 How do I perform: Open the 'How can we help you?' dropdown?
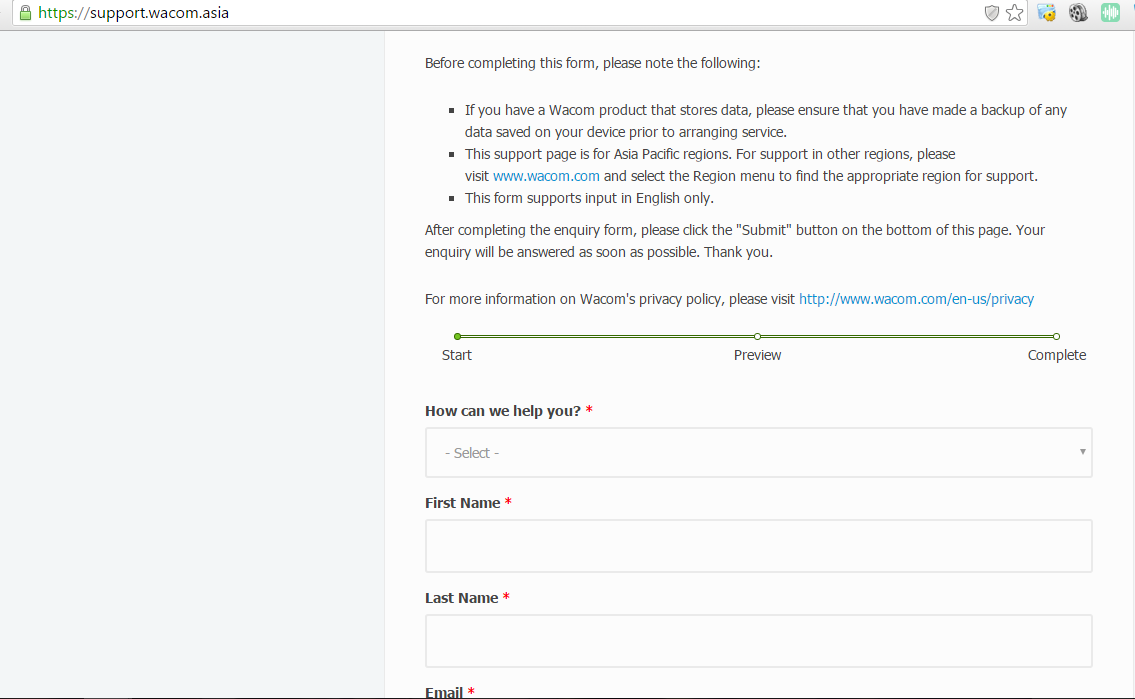coord(759,452)
